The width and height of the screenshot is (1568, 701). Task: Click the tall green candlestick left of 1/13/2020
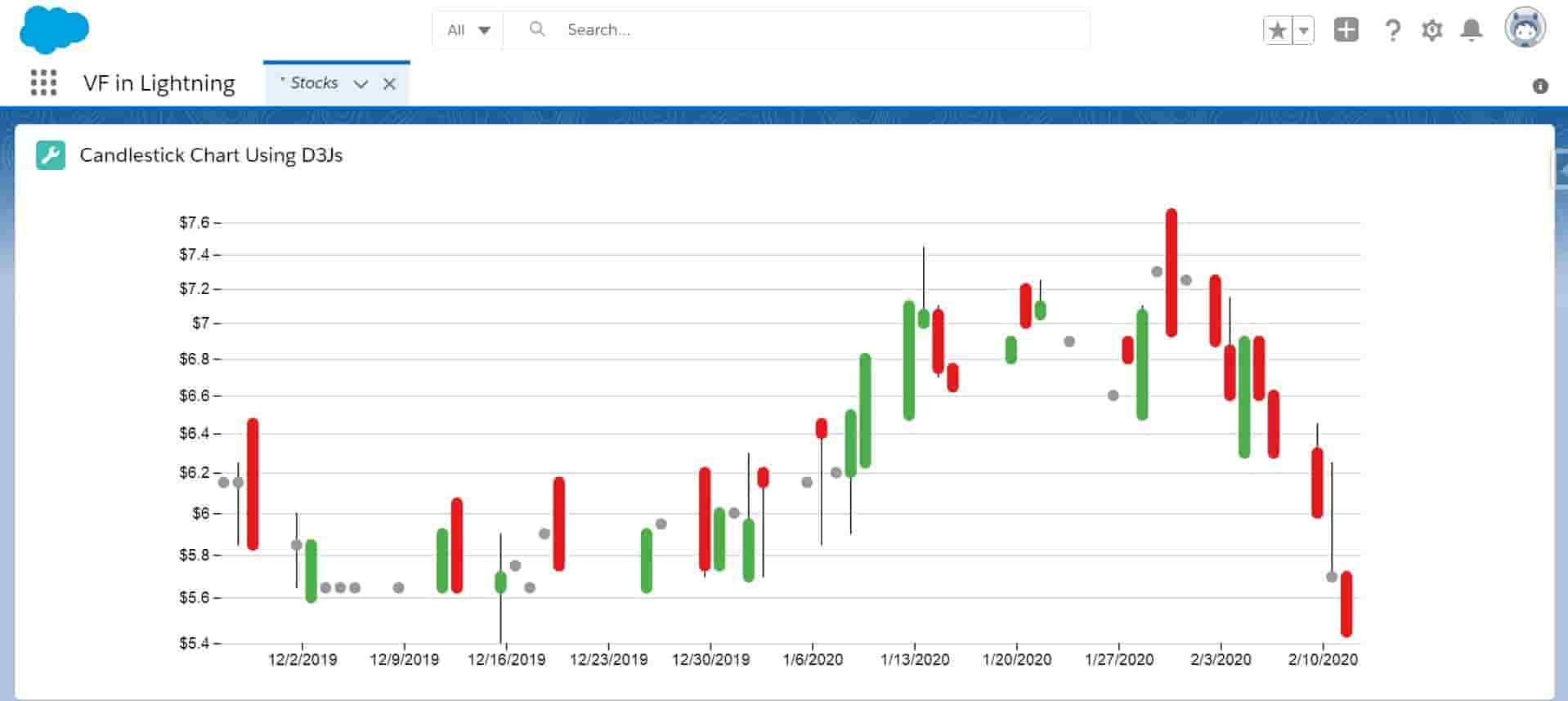coord(909,360)
